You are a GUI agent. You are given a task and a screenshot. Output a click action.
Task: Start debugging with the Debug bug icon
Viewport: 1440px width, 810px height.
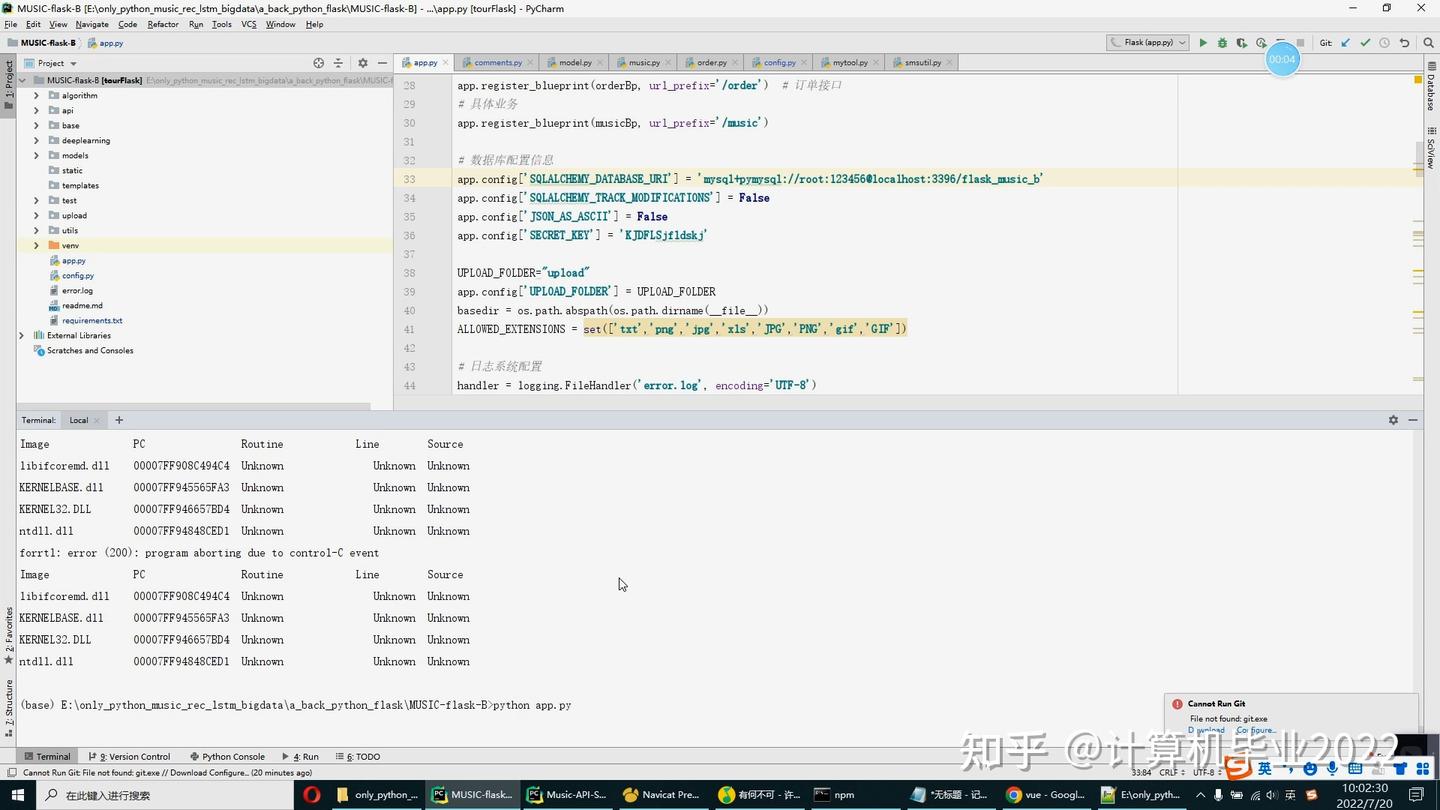(x=1221, y=42)
